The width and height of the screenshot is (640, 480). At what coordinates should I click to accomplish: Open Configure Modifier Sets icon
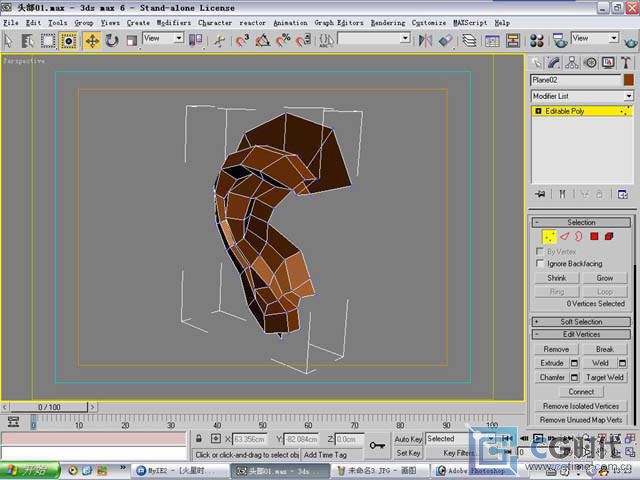click(623, 194)
